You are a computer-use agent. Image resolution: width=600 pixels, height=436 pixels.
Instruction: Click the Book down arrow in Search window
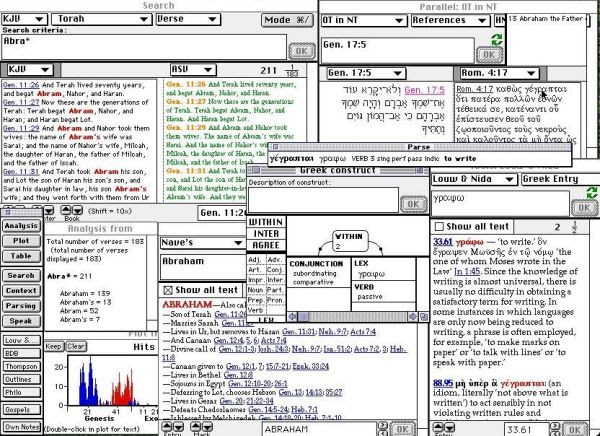click(78, 210)
